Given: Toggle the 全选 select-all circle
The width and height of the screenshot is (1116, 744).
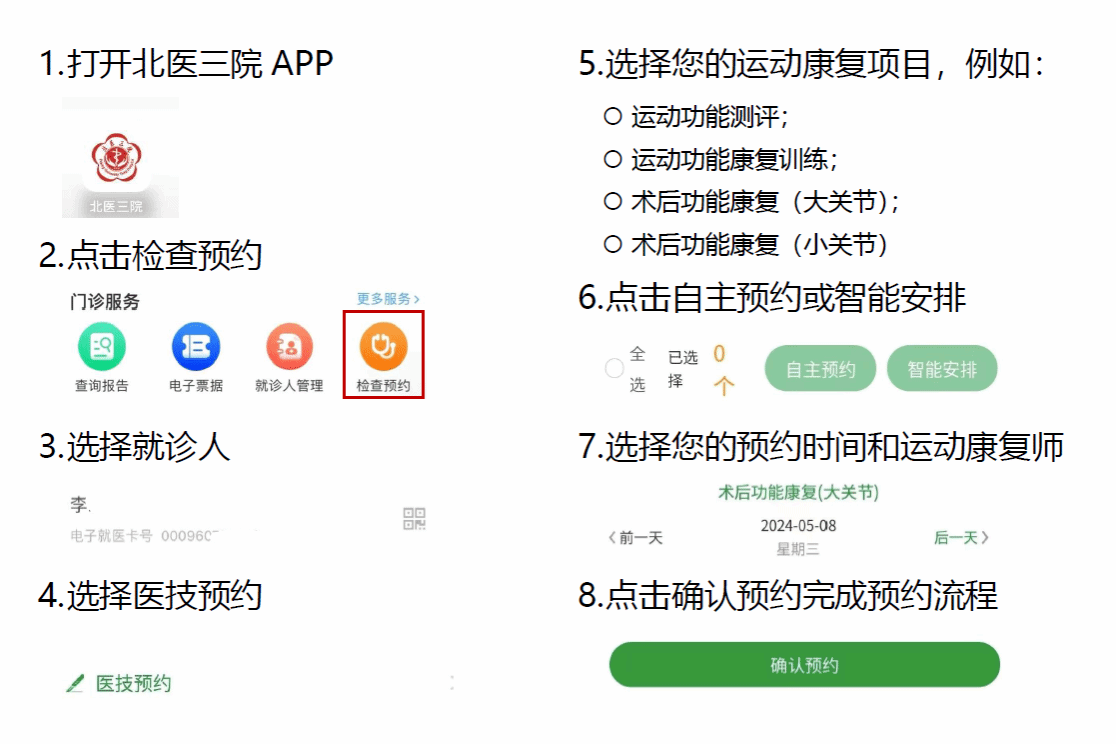Looking at the screenshot, I should click(x=614, y=368).
